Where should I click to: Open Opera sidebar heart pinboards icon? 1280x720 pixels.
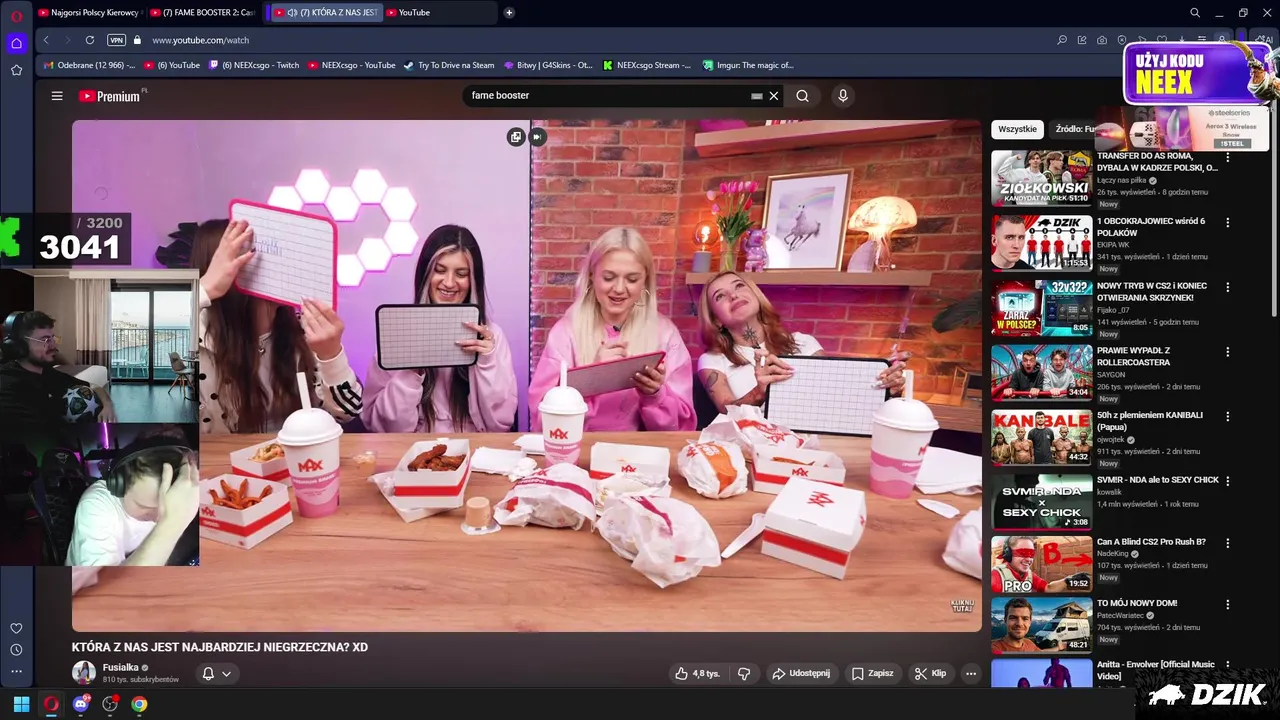[16, 628]
